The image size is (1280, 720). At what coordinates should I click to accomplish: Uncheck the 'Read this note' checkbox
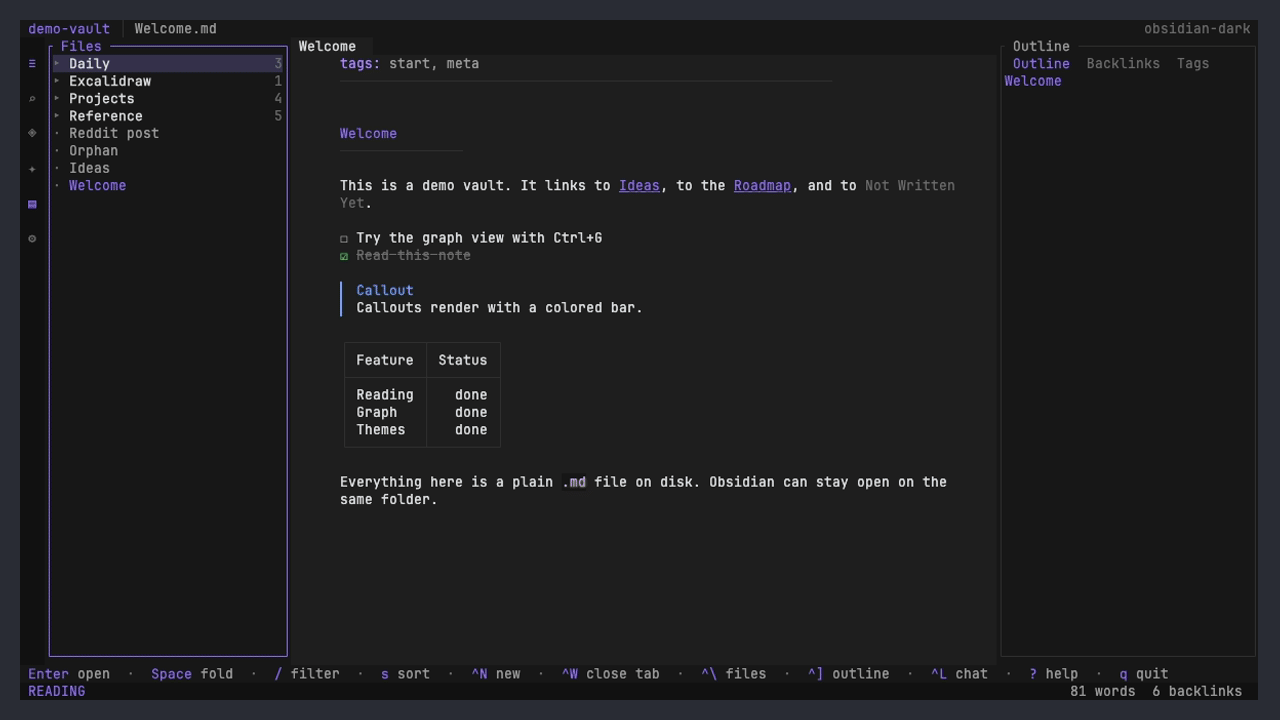point(344,256)
